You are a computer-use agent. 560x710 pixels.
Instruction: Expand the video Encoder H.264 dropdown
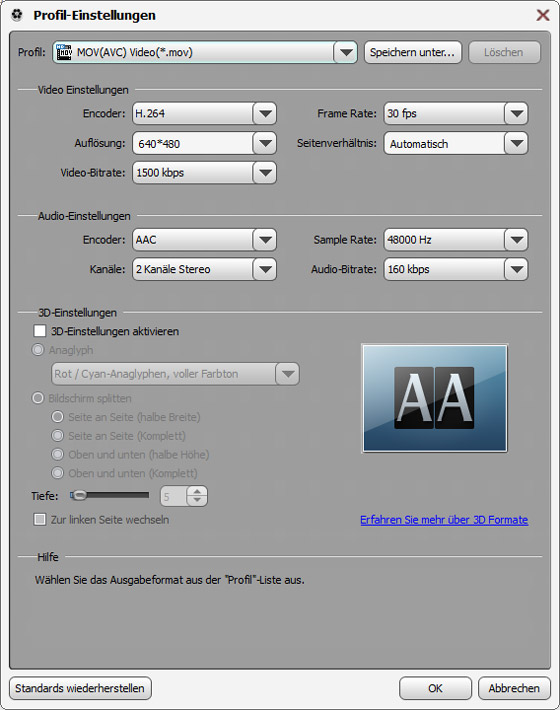pos(265,113)
